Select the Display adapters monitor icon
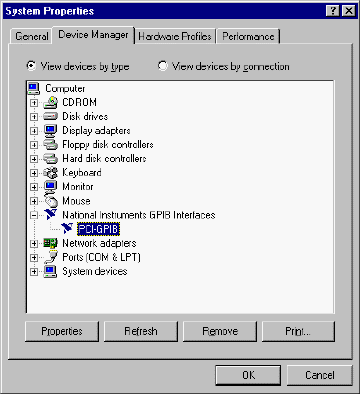360x394 pixels. (51, 130)
